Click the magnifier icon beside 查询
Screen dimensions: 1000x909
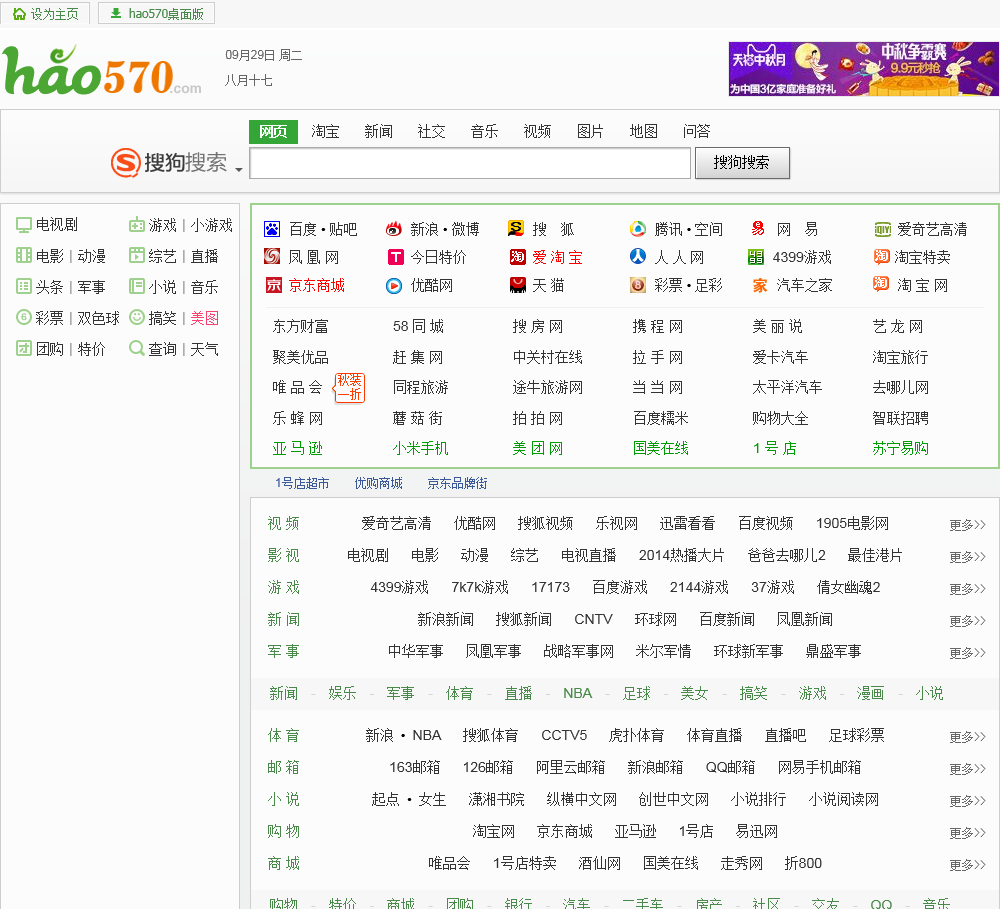pyautogui.click(x=136, y=348)
